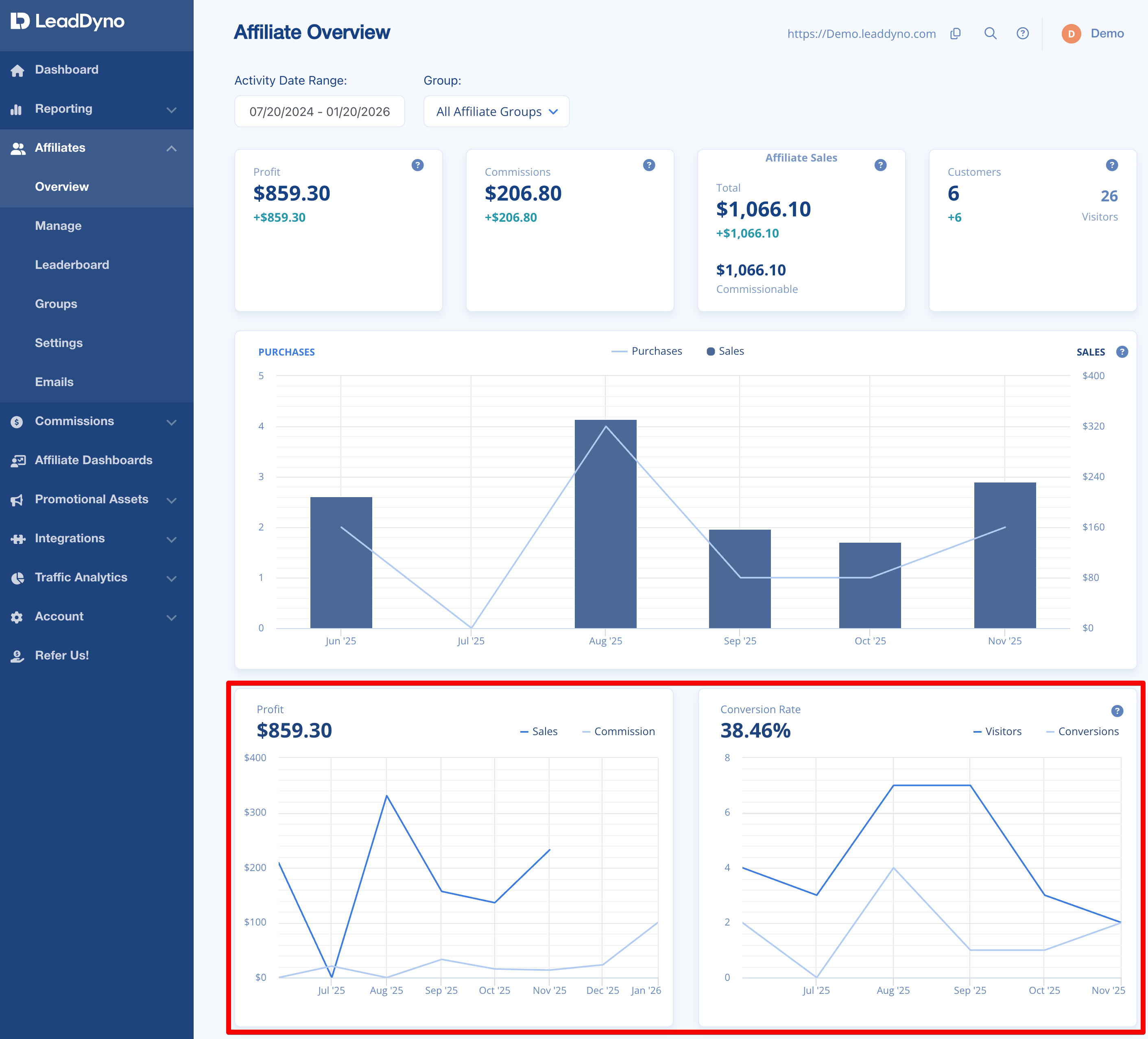This screenshot has width=1148, height=1039.
Task: Click the Commissions card help icon
Action: 649,165
